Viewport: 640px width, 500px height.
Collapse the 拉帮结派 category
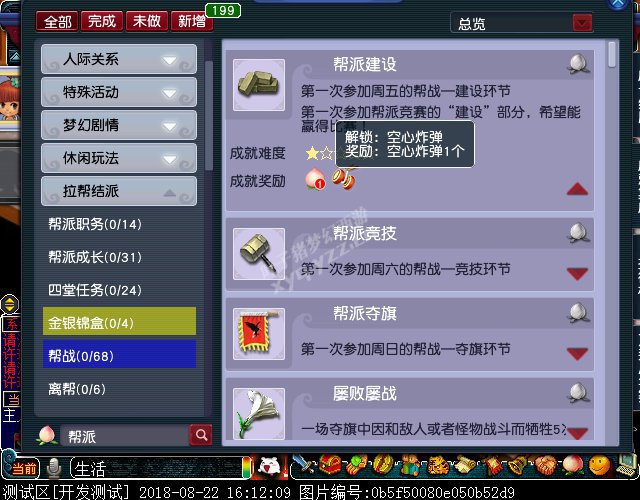point(119,191)
